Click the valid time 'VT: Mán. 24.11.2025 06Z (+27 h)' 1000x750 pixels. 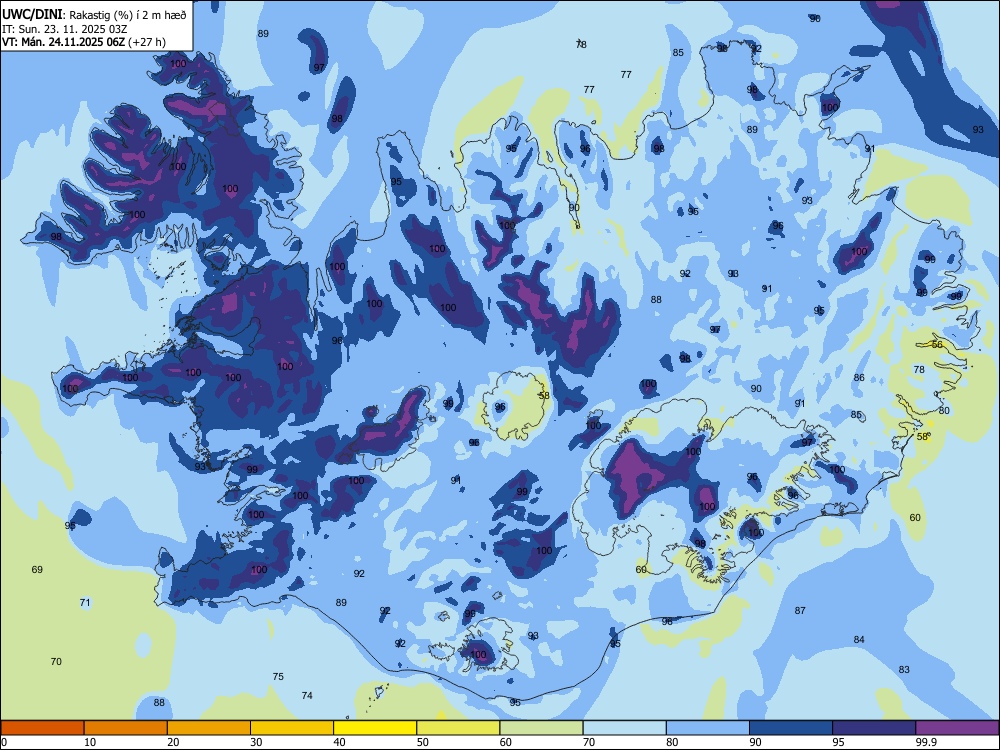[x=84, y=42]
